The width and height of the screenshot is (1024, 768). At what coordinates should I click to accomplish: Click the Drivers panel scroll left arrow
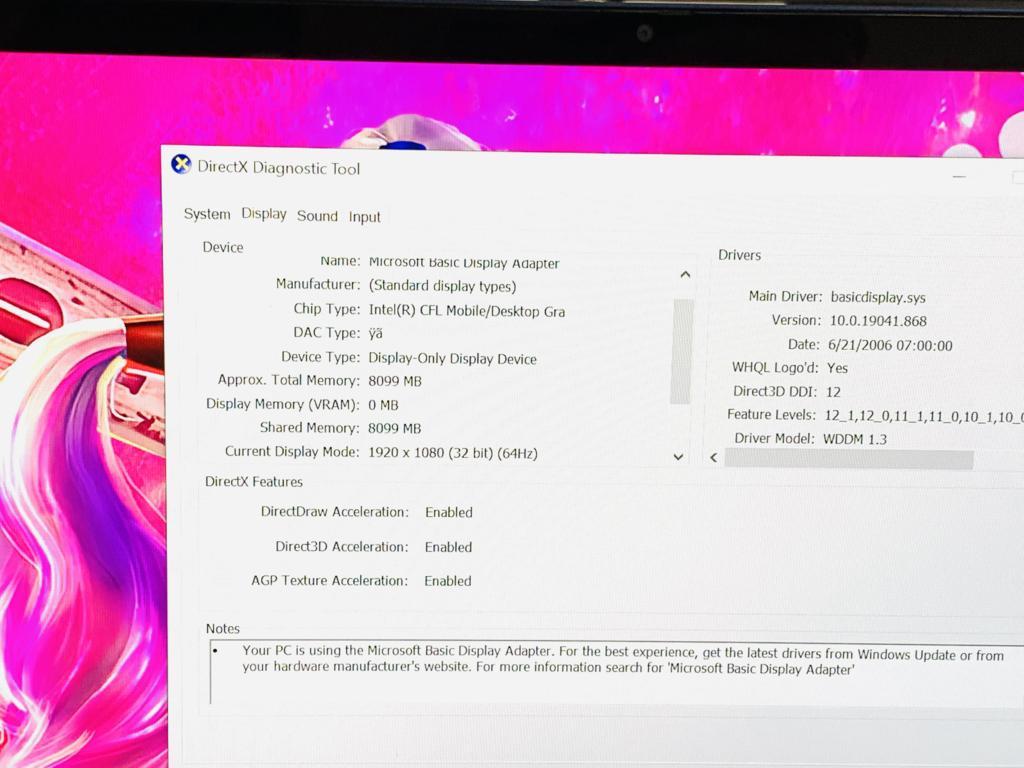[714, 458]
